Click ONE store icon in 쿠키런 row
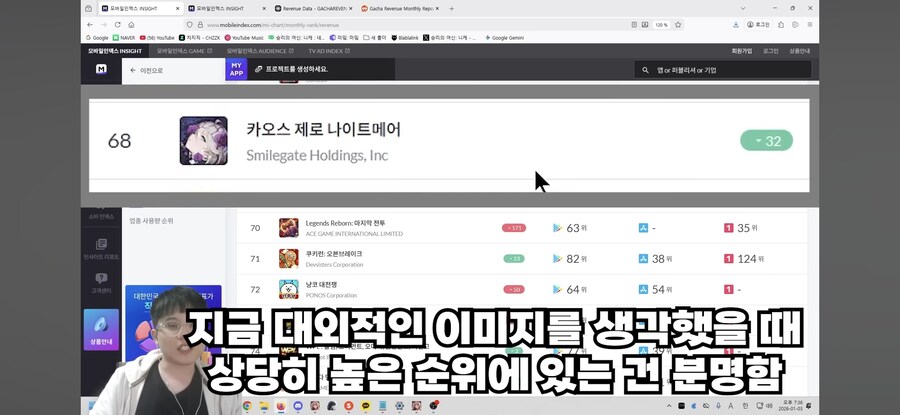The image size is (900, 415). click(x=728, y=259)
